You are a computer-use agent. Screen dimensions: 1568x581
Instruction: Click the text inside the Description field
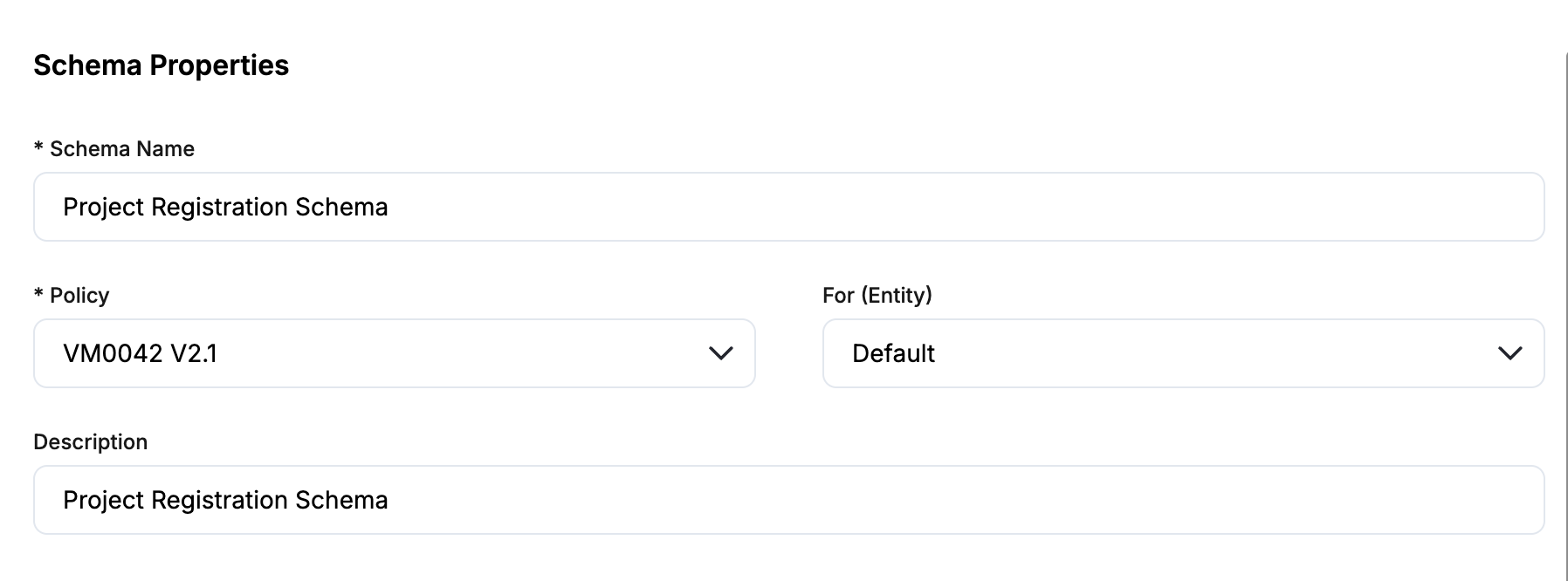(x=225, y=500)
